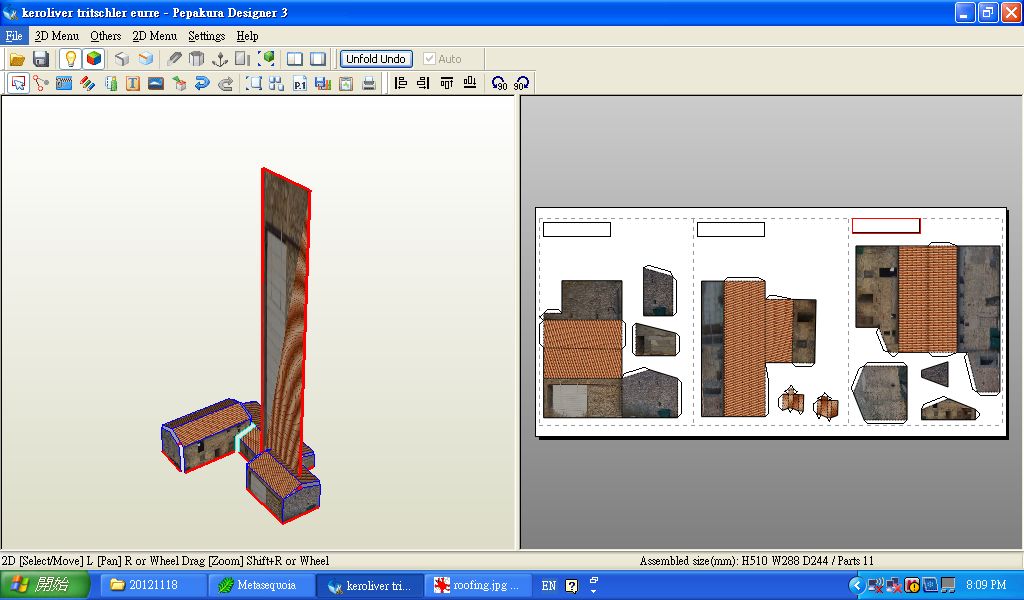Expand the Settings menu
Image resolution: width=1024 pixels, height=600 pixels.
206,36
